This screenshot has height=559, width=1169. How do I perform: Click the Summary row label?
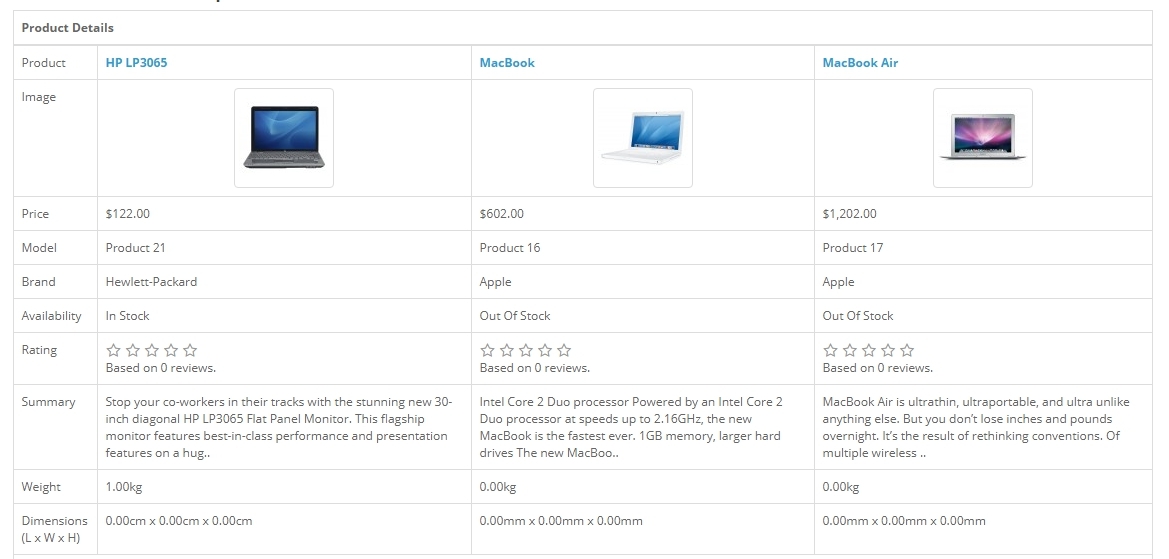[x=48, y=402]
